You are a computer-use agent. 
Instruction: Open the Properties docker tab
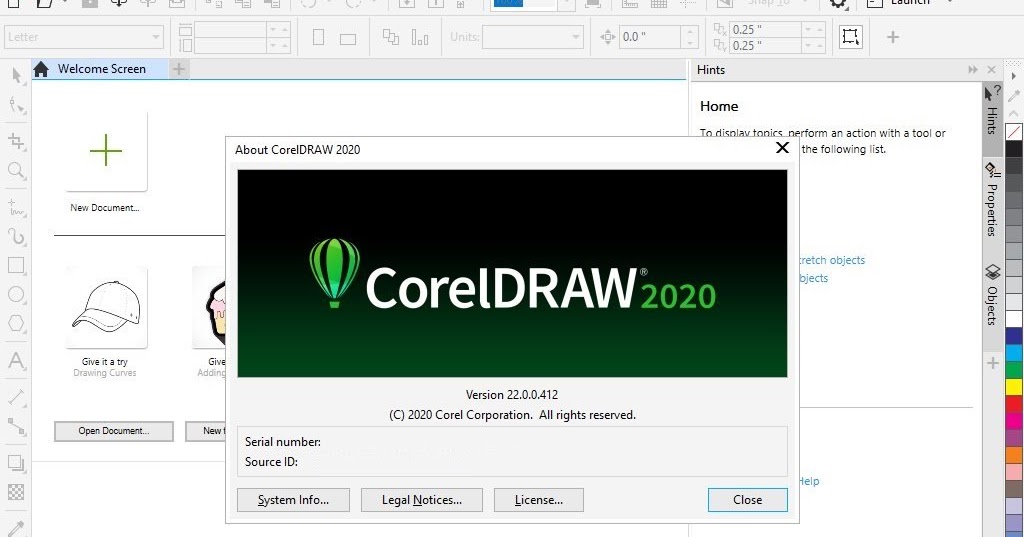[x=992, y=199]
